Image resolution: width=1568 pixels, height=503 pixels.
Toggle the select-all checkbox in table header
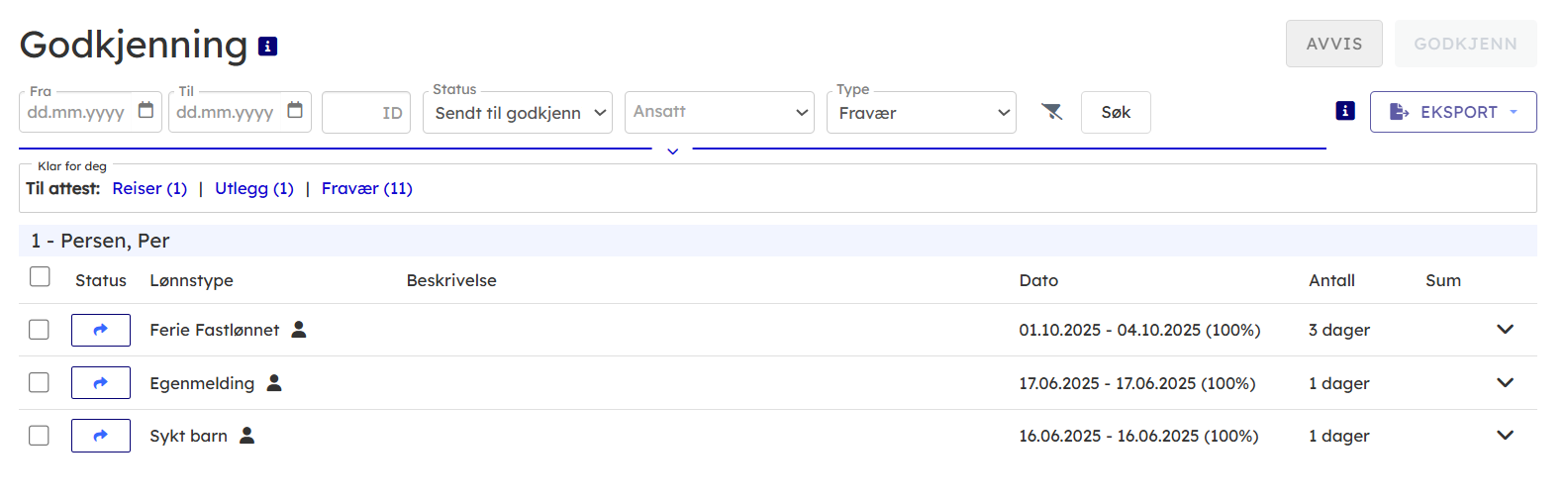[40, 277]
